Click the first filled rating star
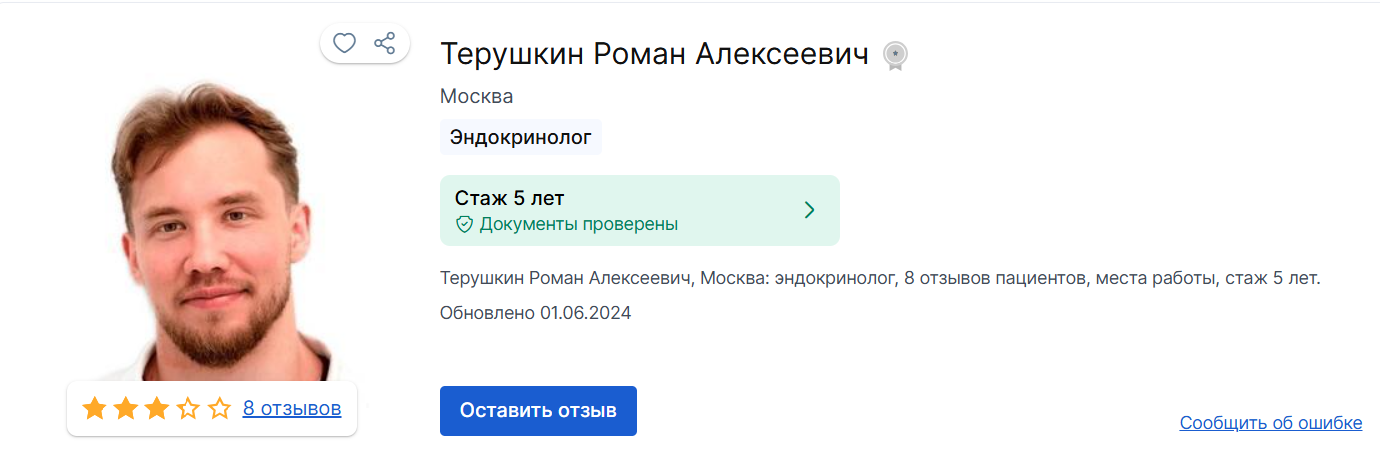 [95, 408]
